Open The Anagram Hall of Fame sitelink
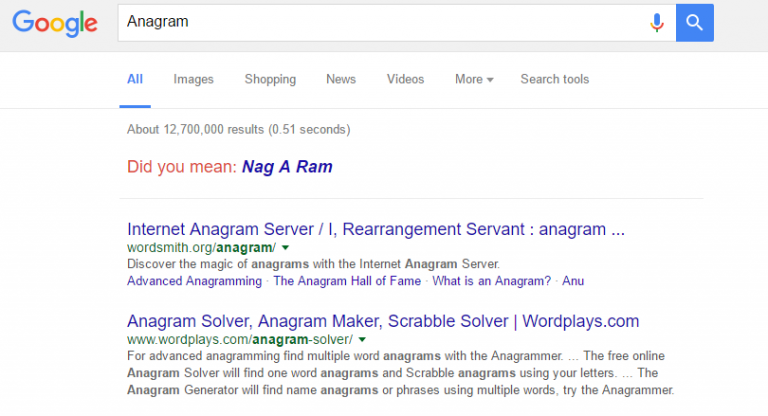Viewport: 768px width, 416px height. pos(347,281)
